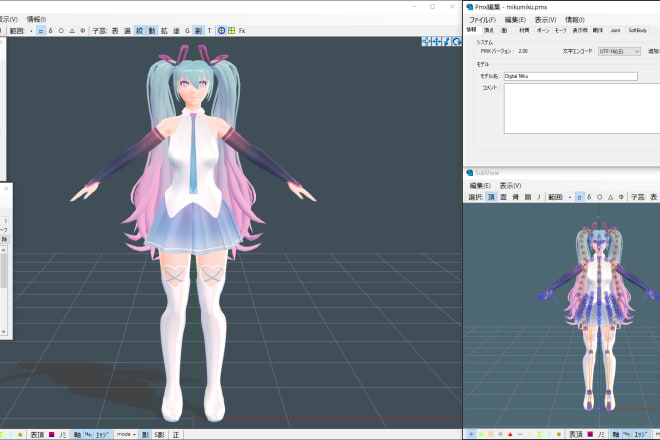Screen dimensions: 660x440
Task: Open ファイル menu in Pmx編集 window
Action: (482, 20)
